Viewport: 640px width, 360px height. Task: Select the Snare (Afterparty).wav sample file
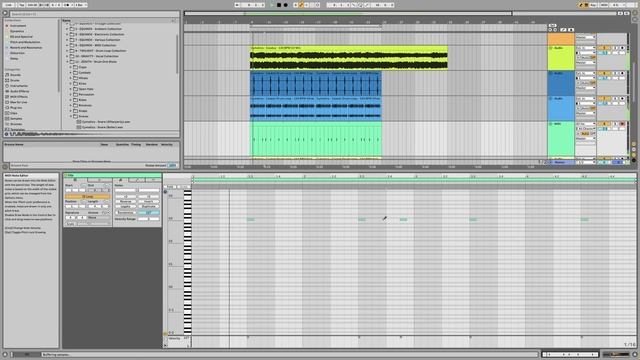106,122
